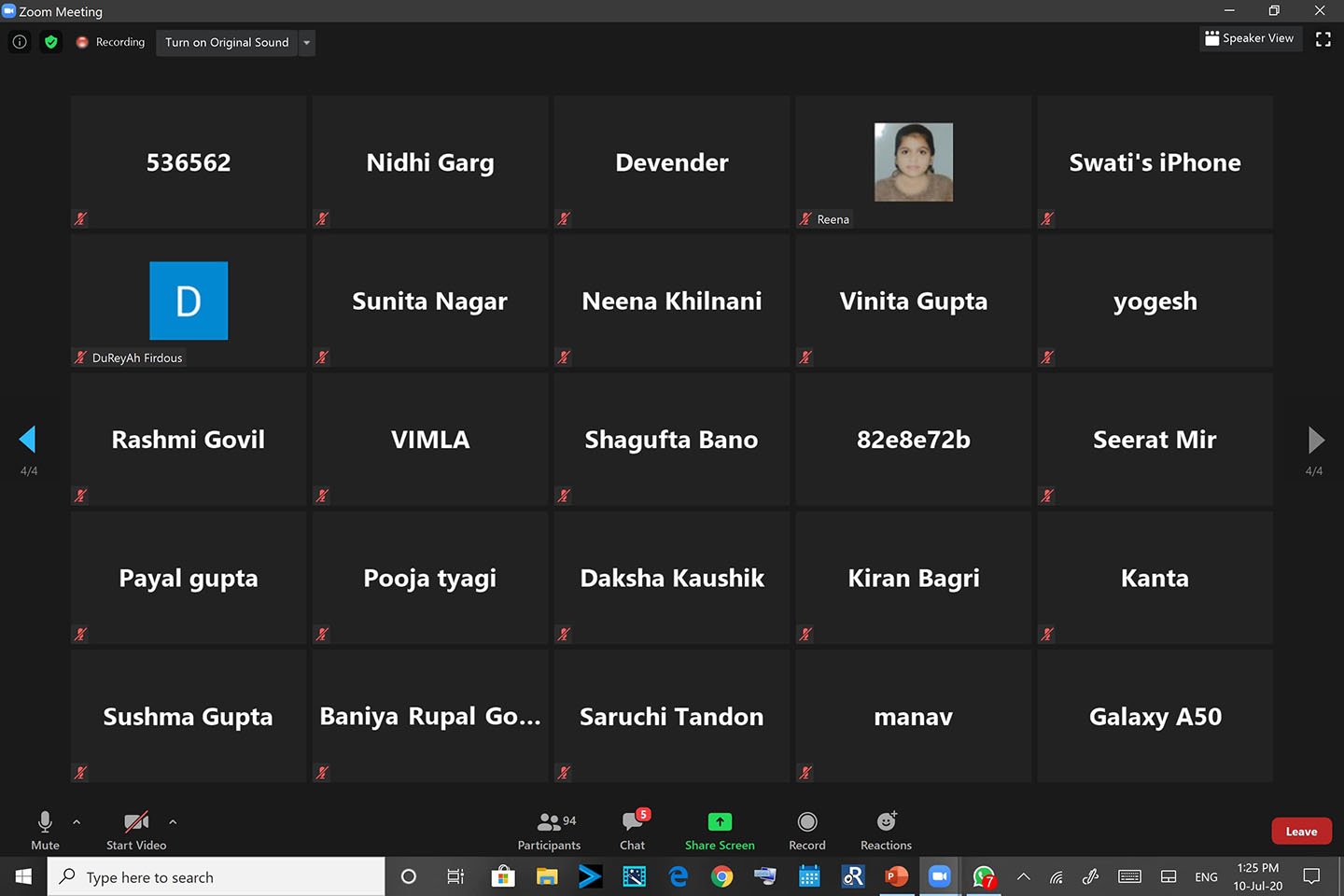The width and height of the screenshot is (1344, 896).
Task: Mute the microphone
Action: pos(45,830)
